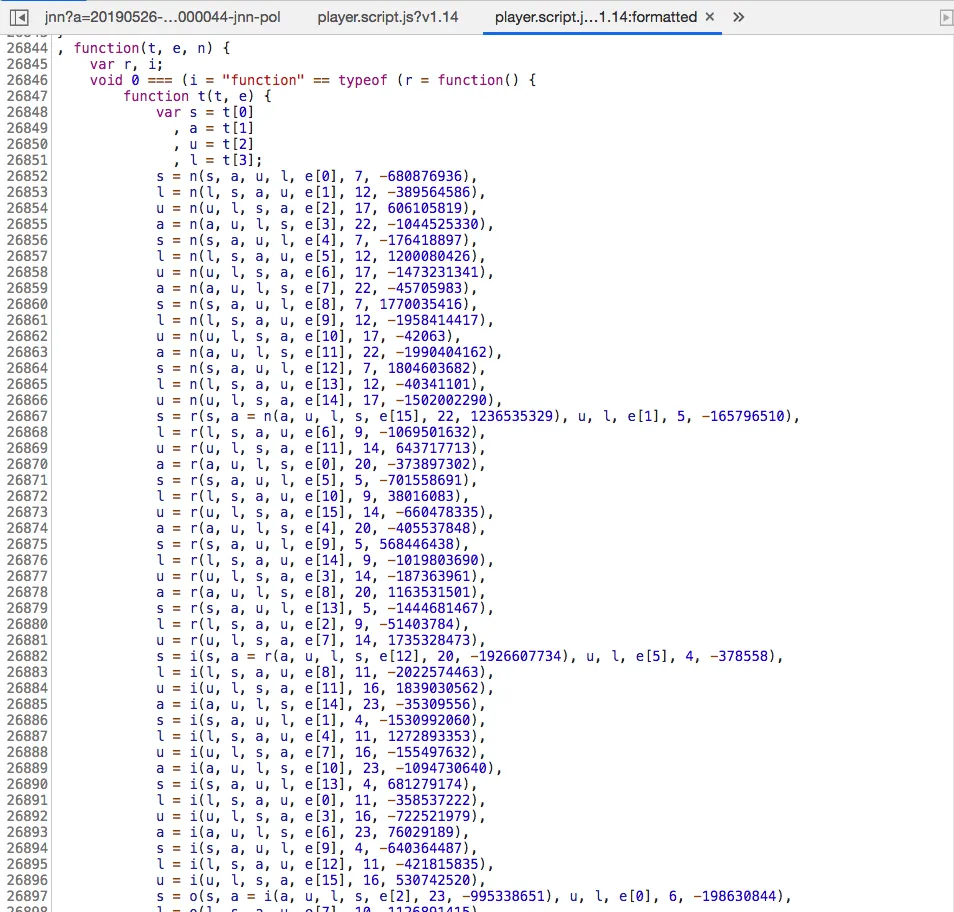954x912 pixels.
Task: Open the player.script.js?v1.14 tab
Action: coord(388,17)
